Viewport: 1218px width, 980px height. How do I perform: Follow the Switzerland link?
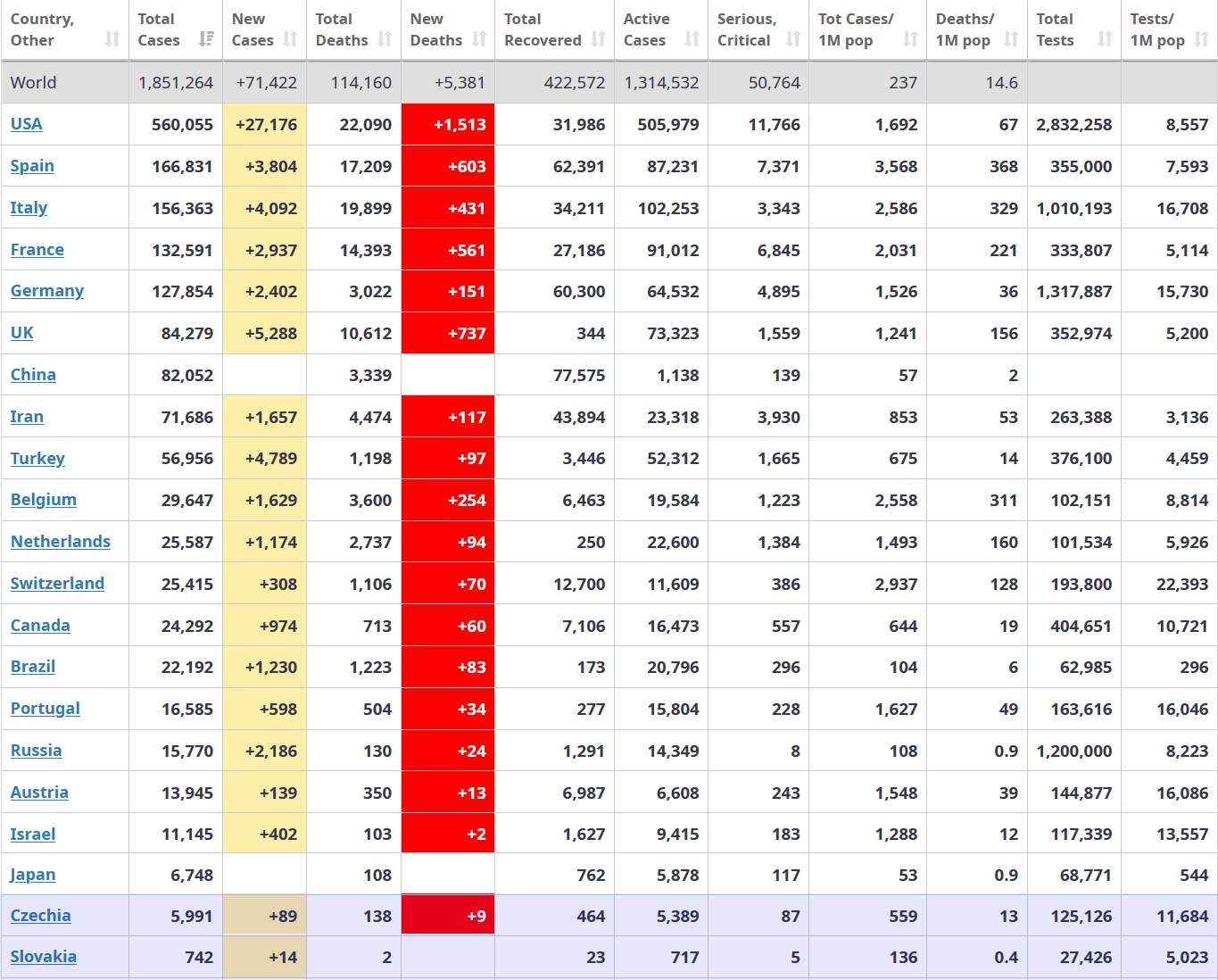coord(57,584)
